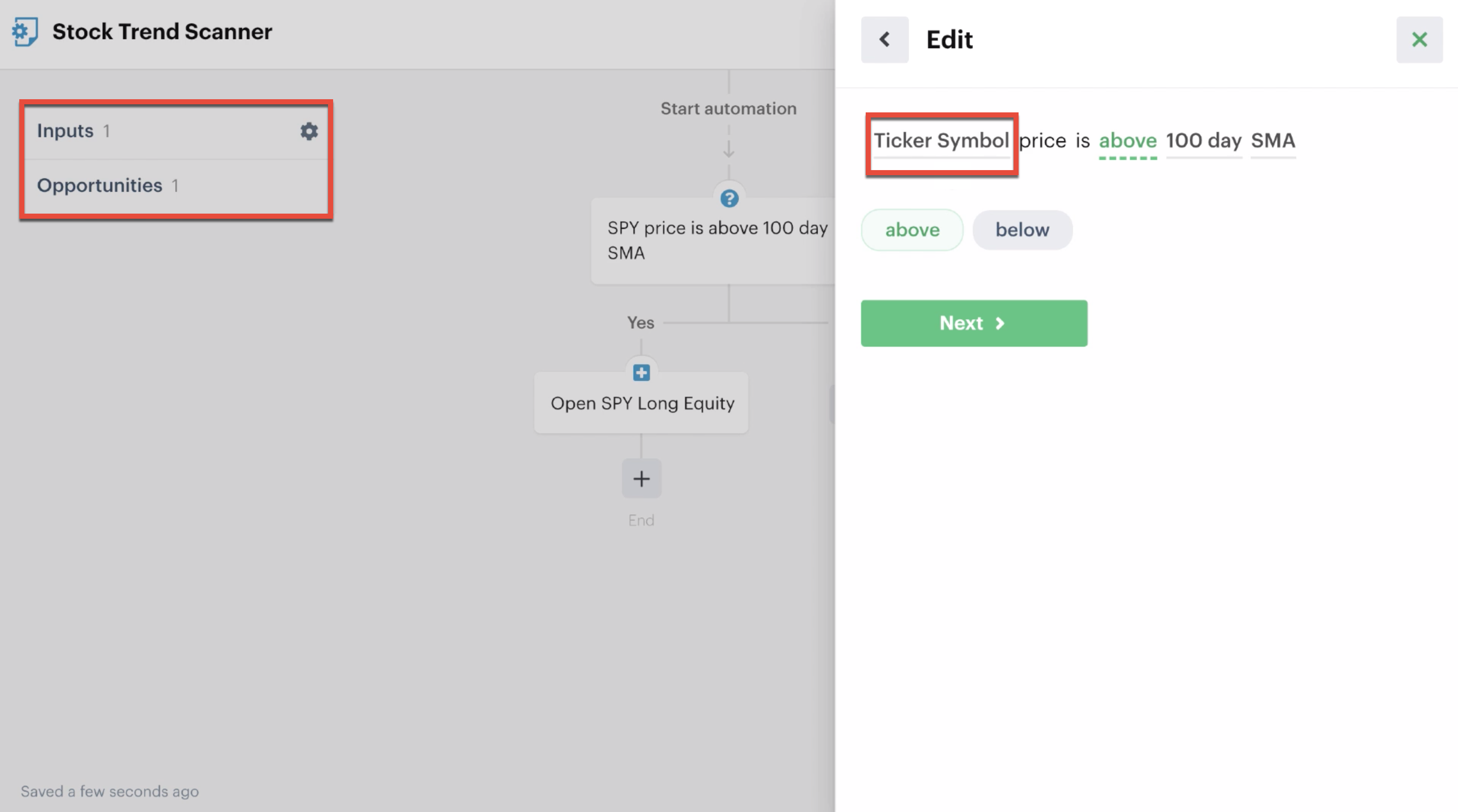Open Inputs settings gear icon
This screenshot has height=812, width=1458.
click(x=309, y=131)
